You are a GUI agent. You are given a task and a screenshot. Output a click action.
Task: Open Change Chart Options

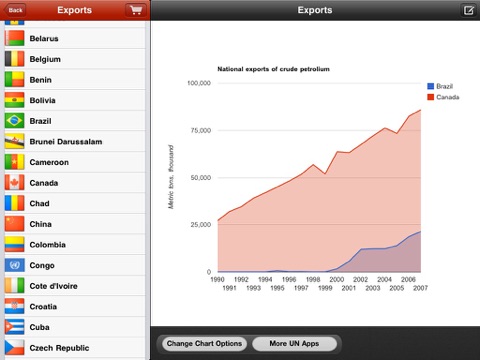[204, 344]
